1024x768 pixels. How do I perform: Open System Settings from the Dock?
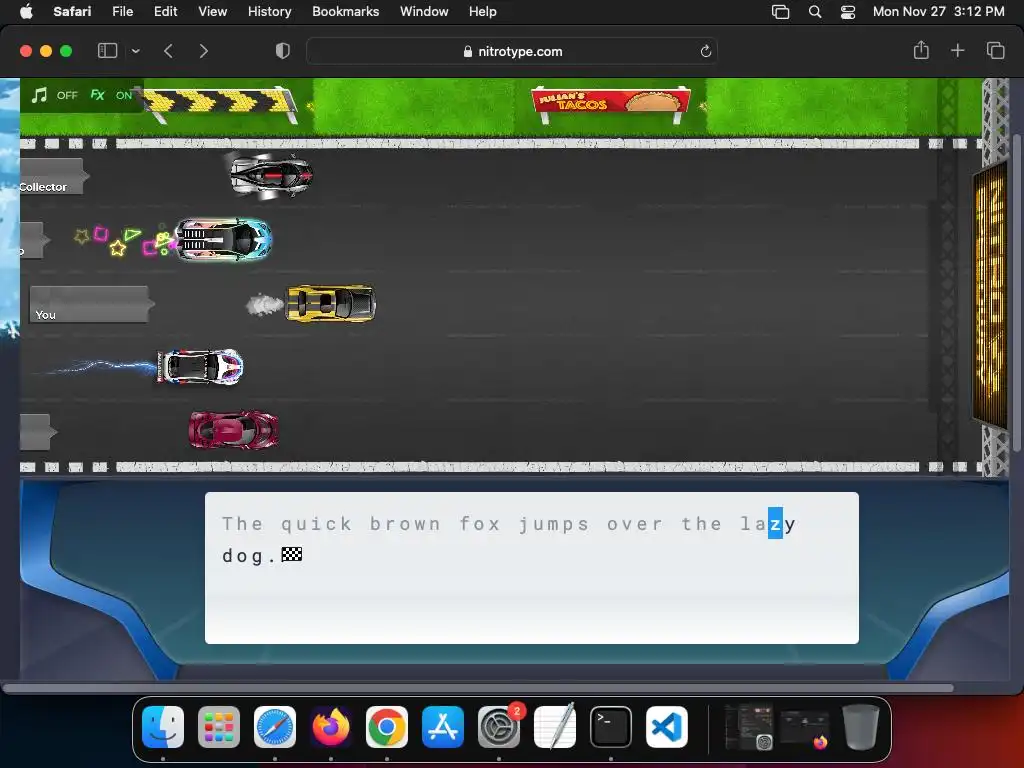[x=499, y=727]
